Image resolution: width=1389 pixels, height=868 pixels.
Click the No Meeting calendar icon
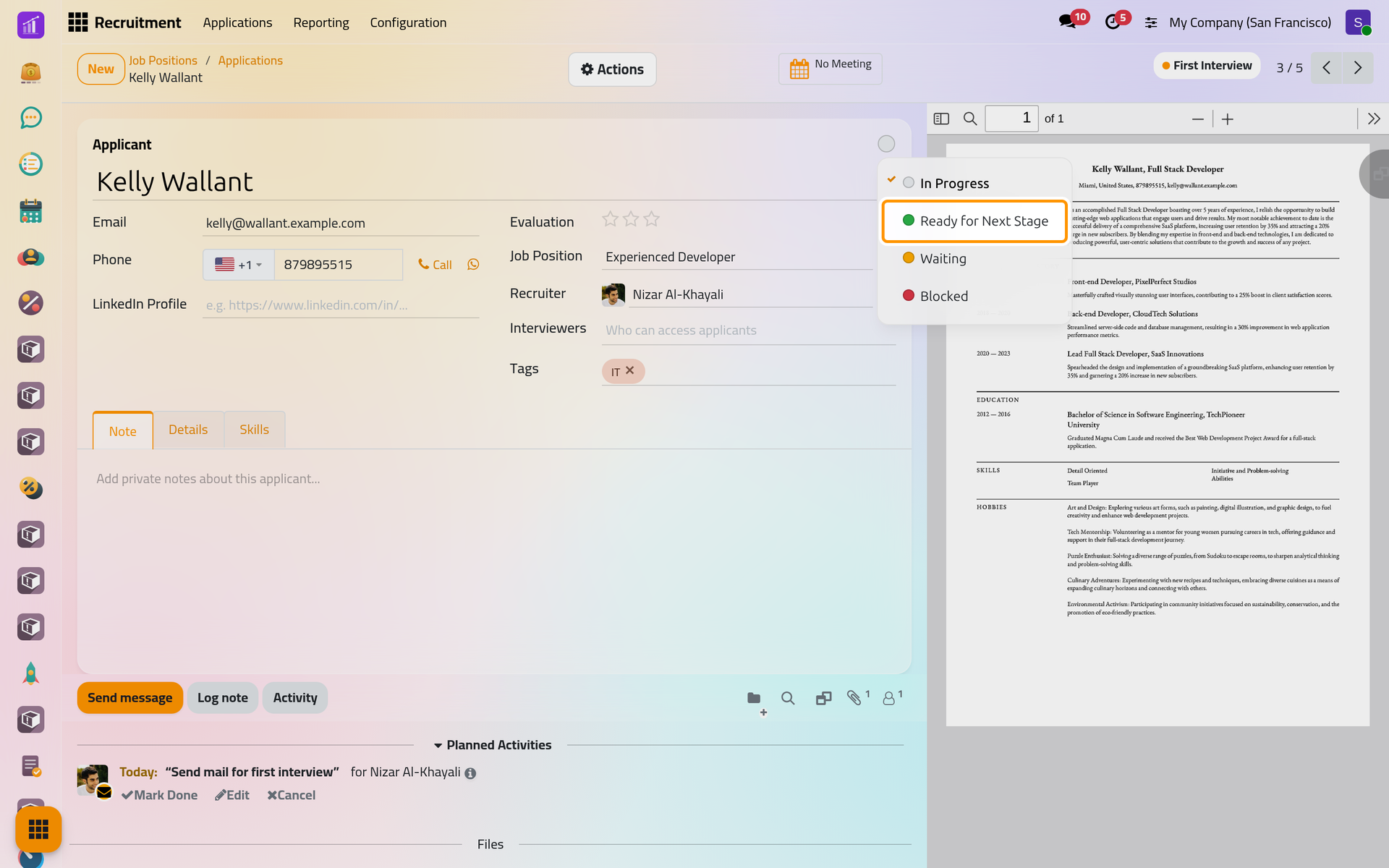(799, 69)
